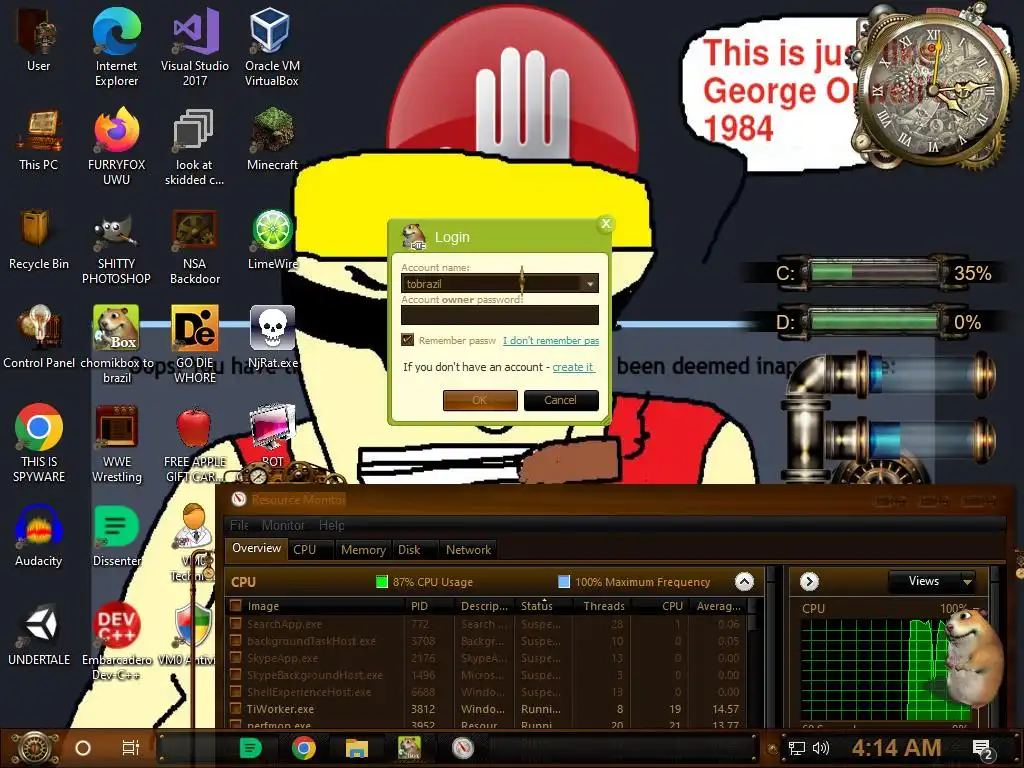Check the ShellExperienceHost.exe checkbox
The height and width of the screenshot is (768, 1024).
pos(236,692)
